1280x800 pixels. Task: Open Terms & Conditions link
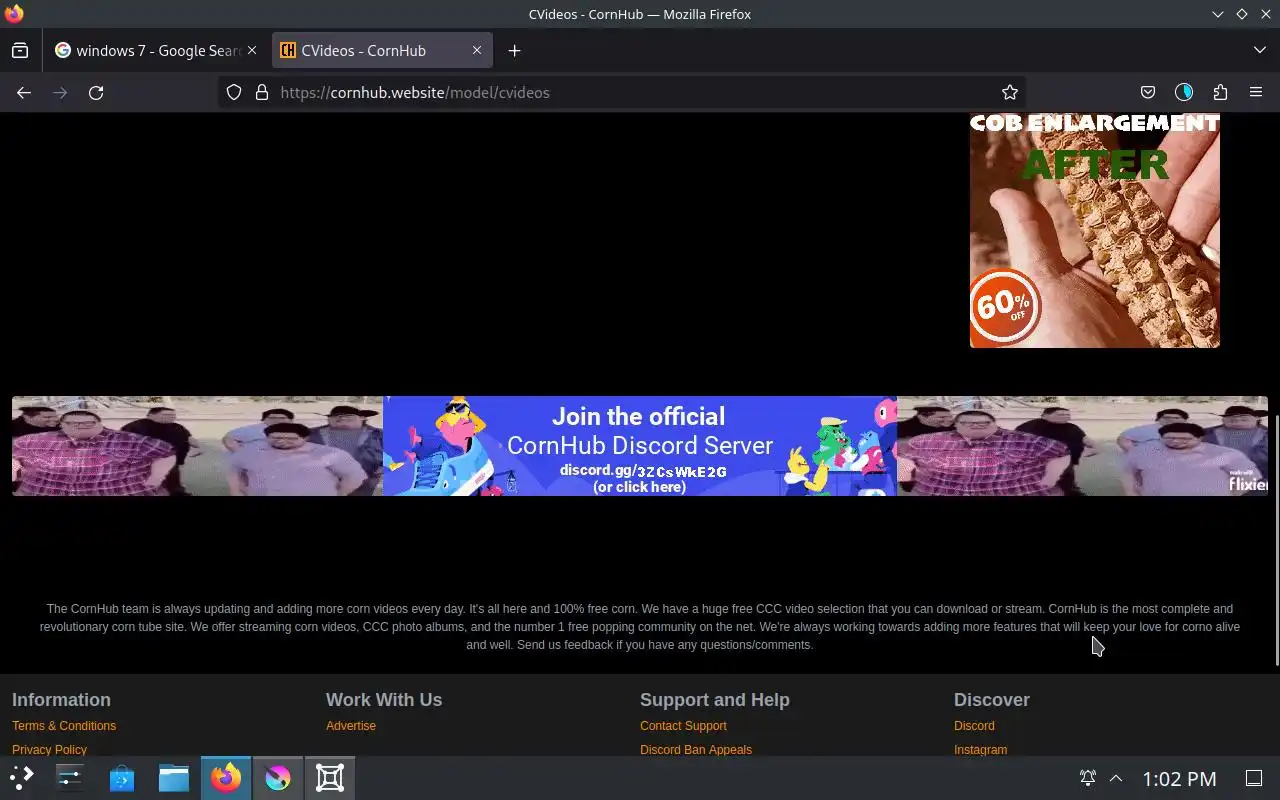point(64,726)
